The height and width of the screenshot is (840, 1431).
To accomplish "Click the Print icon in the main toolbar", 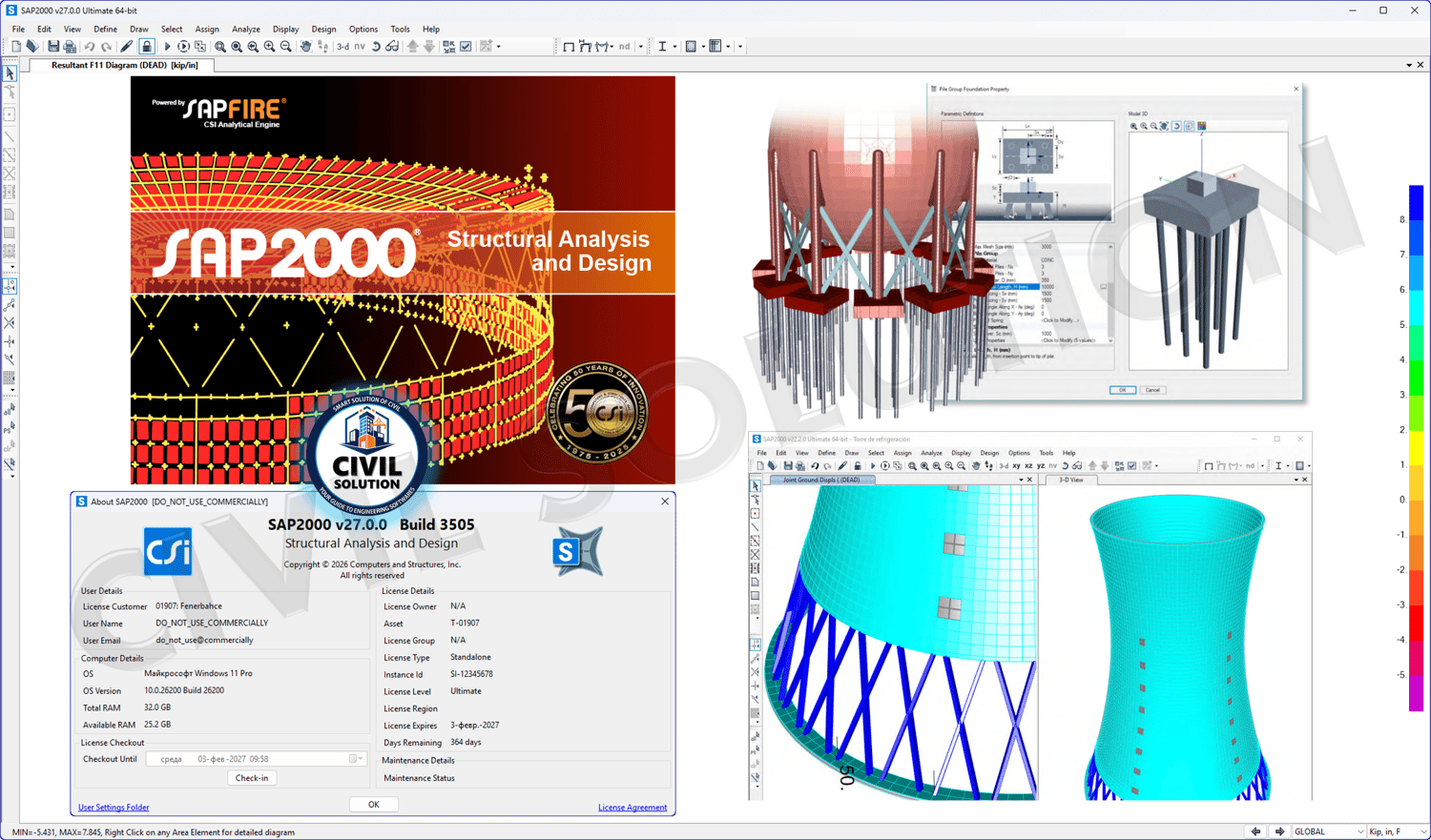I will tap(70, 47).
